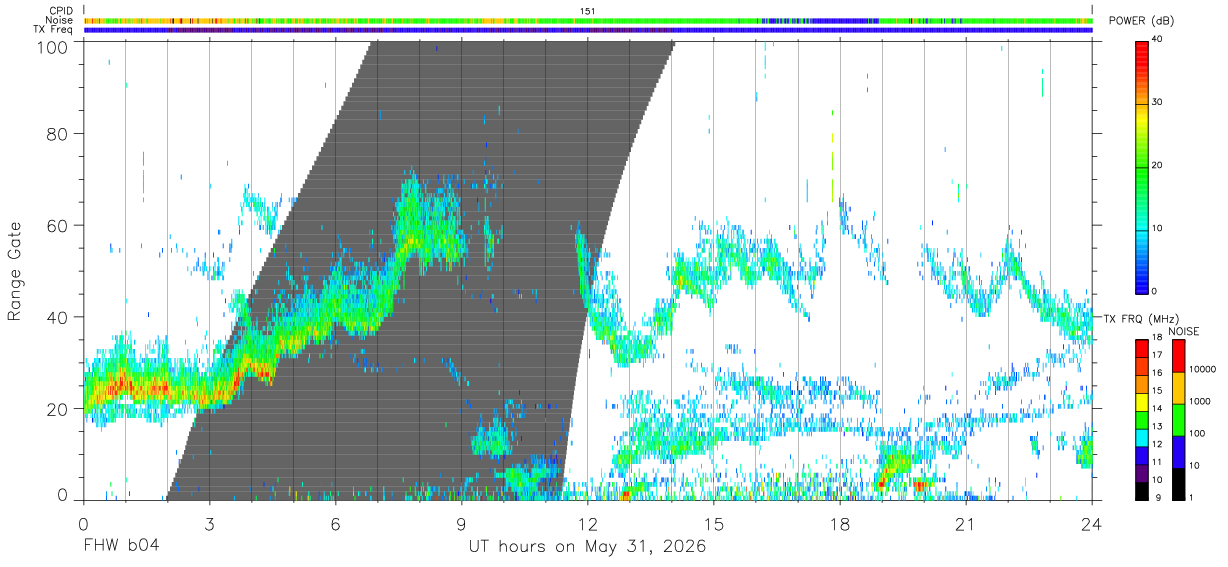
Task: Click the 'FHW b04' radar label
Action: point(120,547)
